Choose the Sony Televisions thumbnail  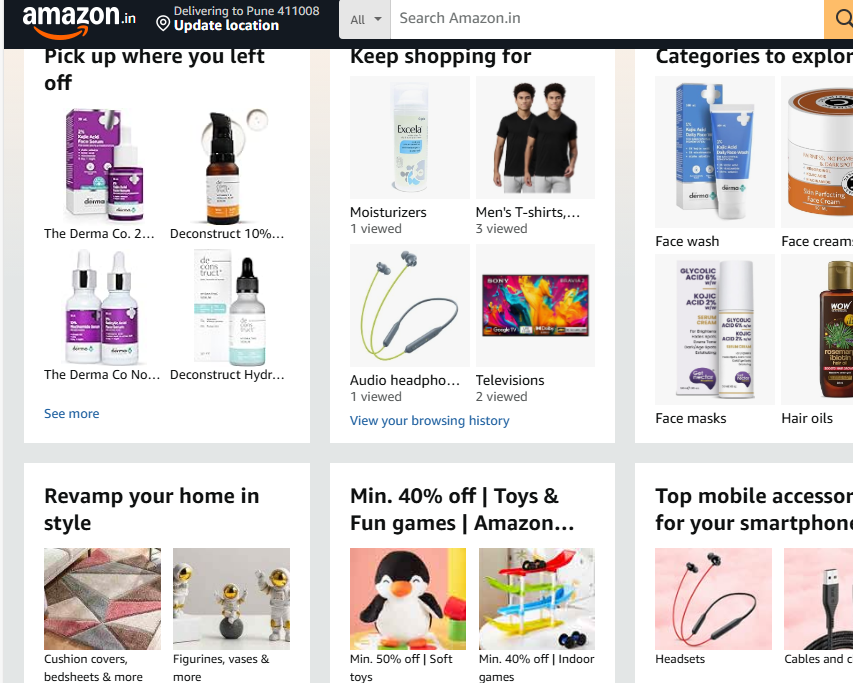click(x=535, y=306)
